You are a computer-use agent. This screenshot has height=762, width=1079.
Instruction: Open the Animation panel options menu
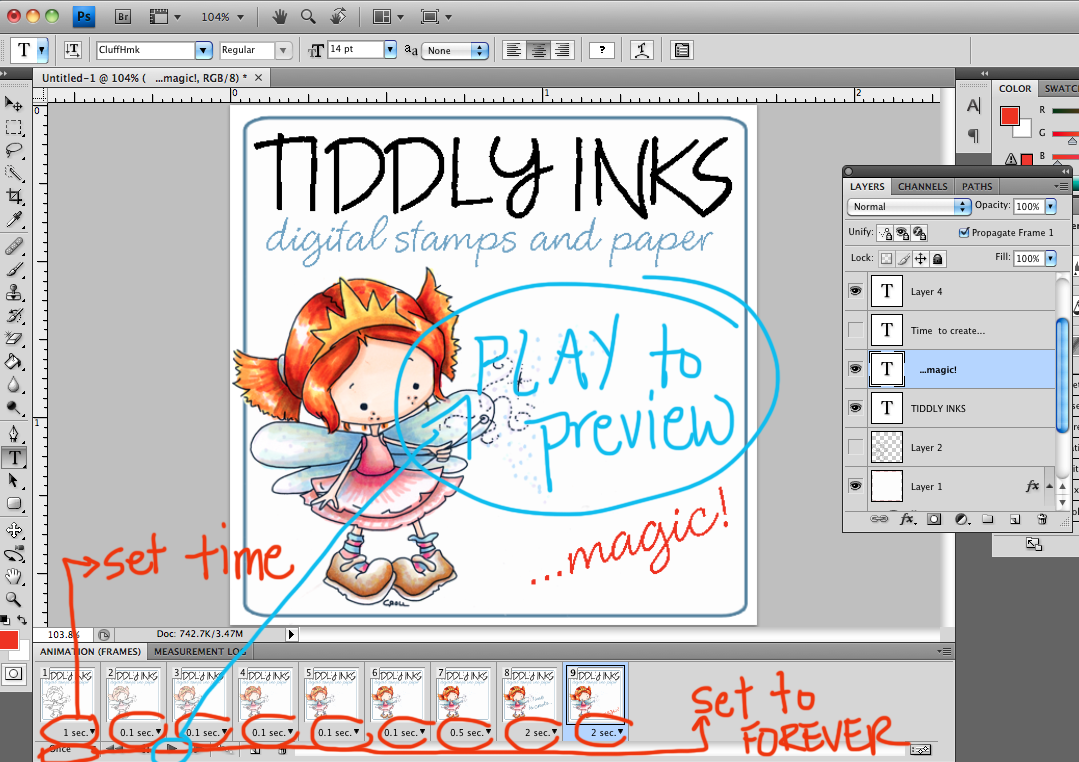[x=944, y=651]
